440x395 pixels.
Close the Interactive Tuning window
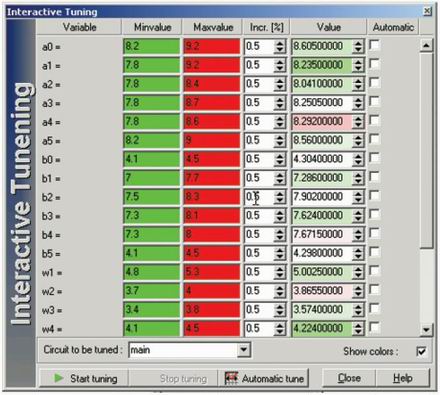click(427, 11)
